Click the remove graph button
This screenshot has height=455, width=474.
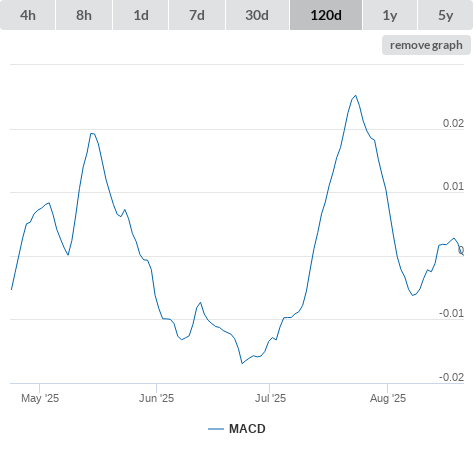coord(426,45)
